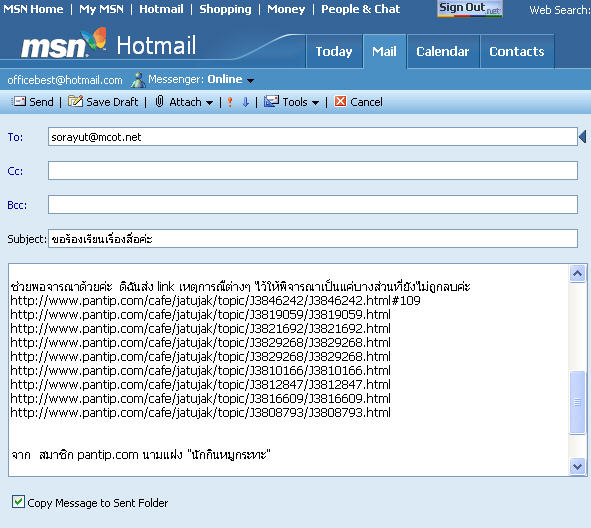Set low priority with blue down arrow

pyautogui.click(x=246, y=102)
